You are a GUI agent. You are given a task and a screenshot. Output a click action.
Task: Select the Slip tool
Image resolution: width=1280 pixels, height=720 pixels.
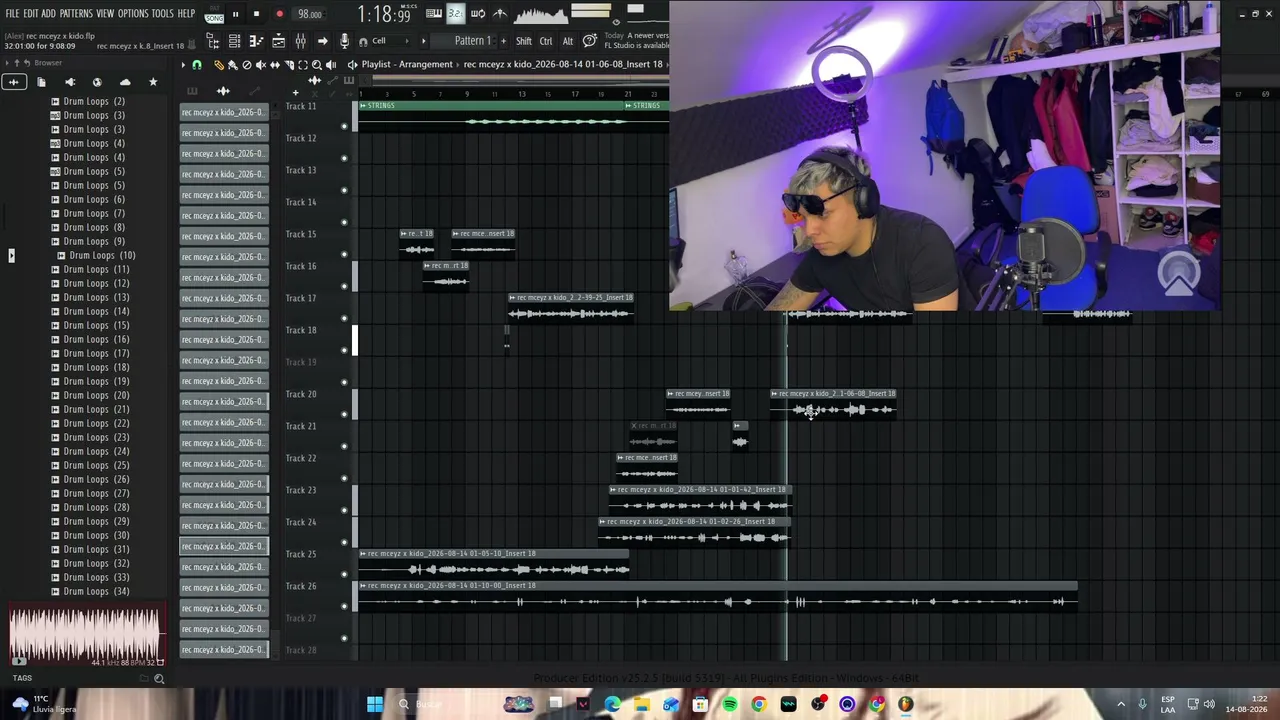coord(275,65)
